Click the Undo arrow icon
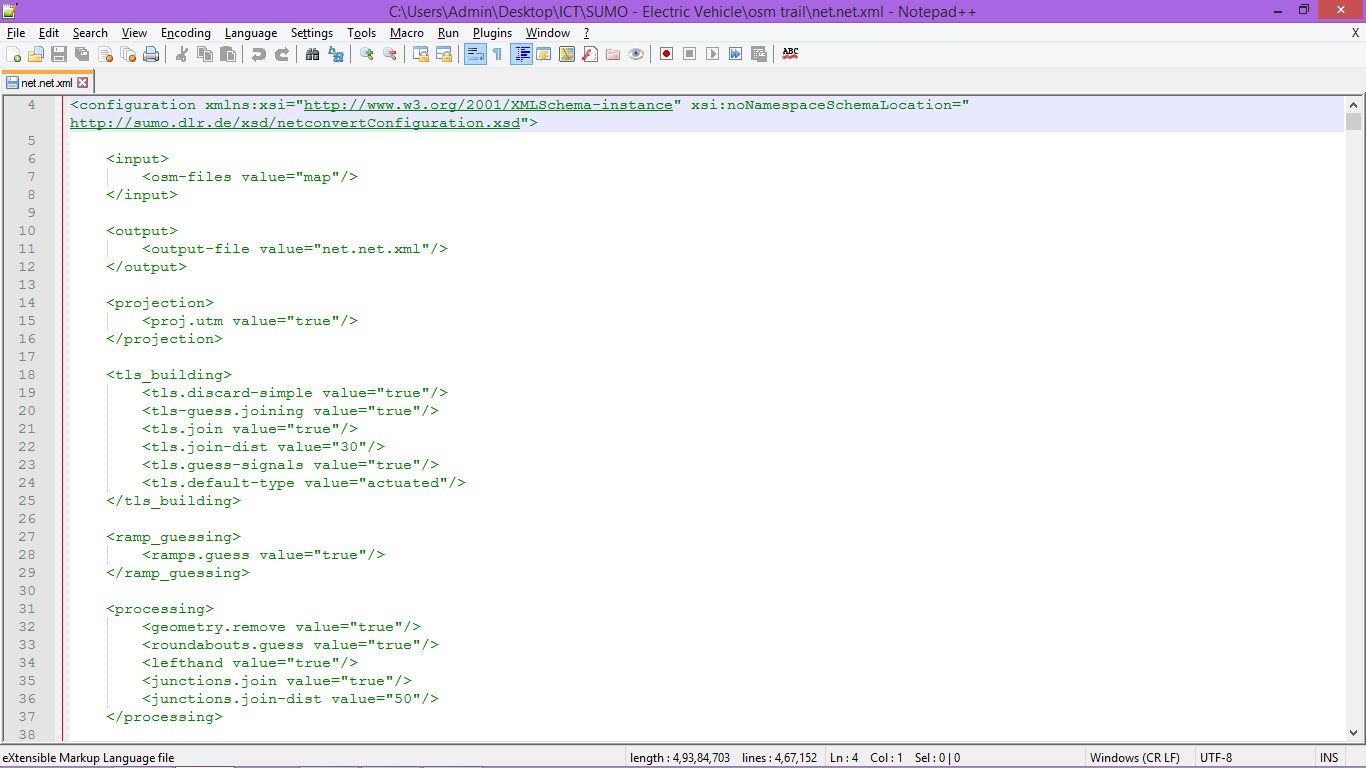Screen dimensions: 1366x768 tap(259, 54)
